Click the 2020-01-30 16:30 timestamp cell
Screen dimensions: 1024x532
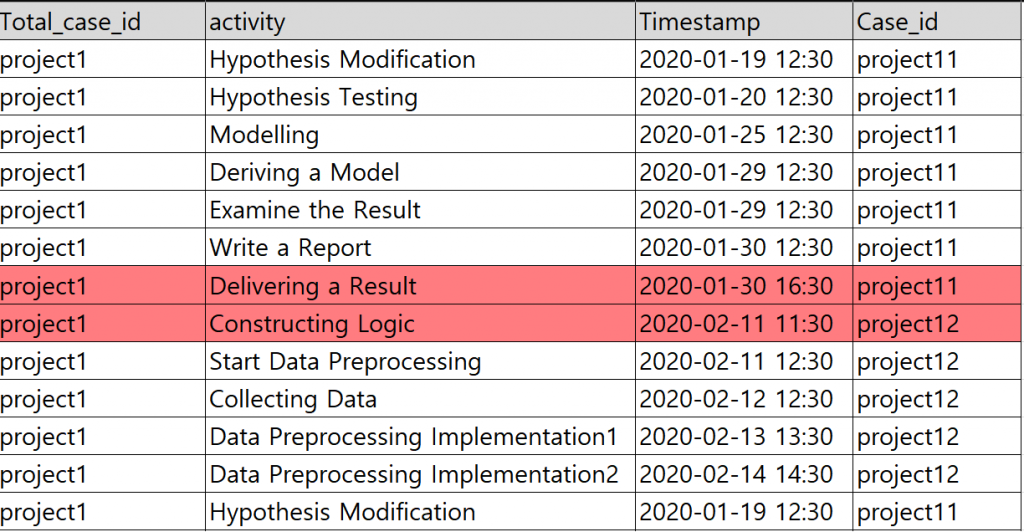(735, 286)
